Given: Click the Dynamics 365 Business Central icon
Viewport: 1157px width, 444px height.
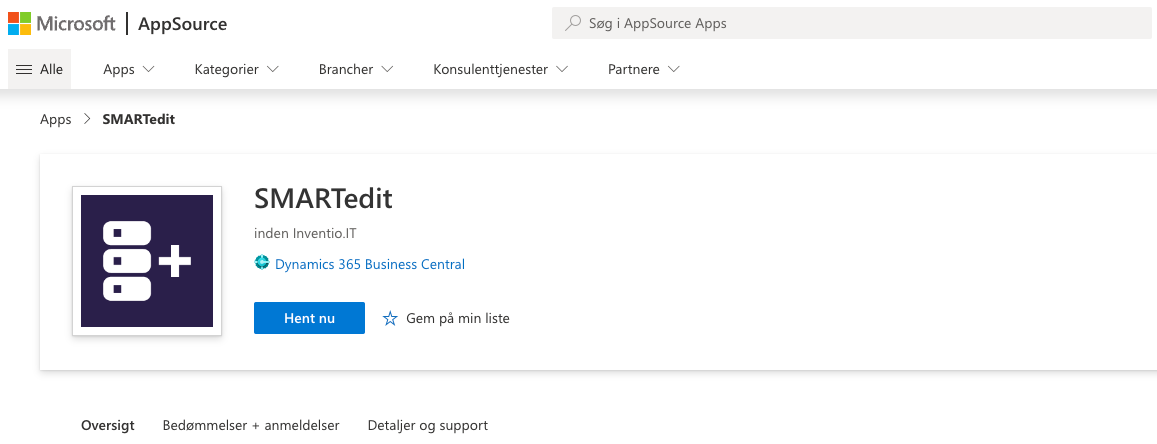Looking at the screenshot, I should [262, 264].
